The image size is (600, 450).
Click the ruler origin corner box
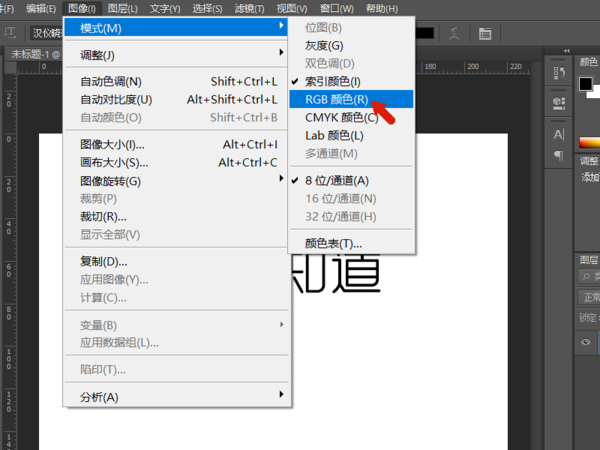(10, 67)
